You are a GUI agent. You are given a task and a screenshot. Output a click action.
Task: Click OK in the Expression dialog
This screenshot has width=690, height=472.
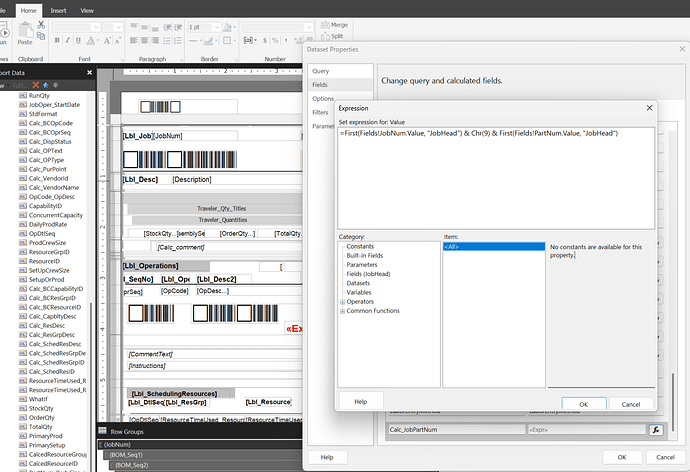584,404
